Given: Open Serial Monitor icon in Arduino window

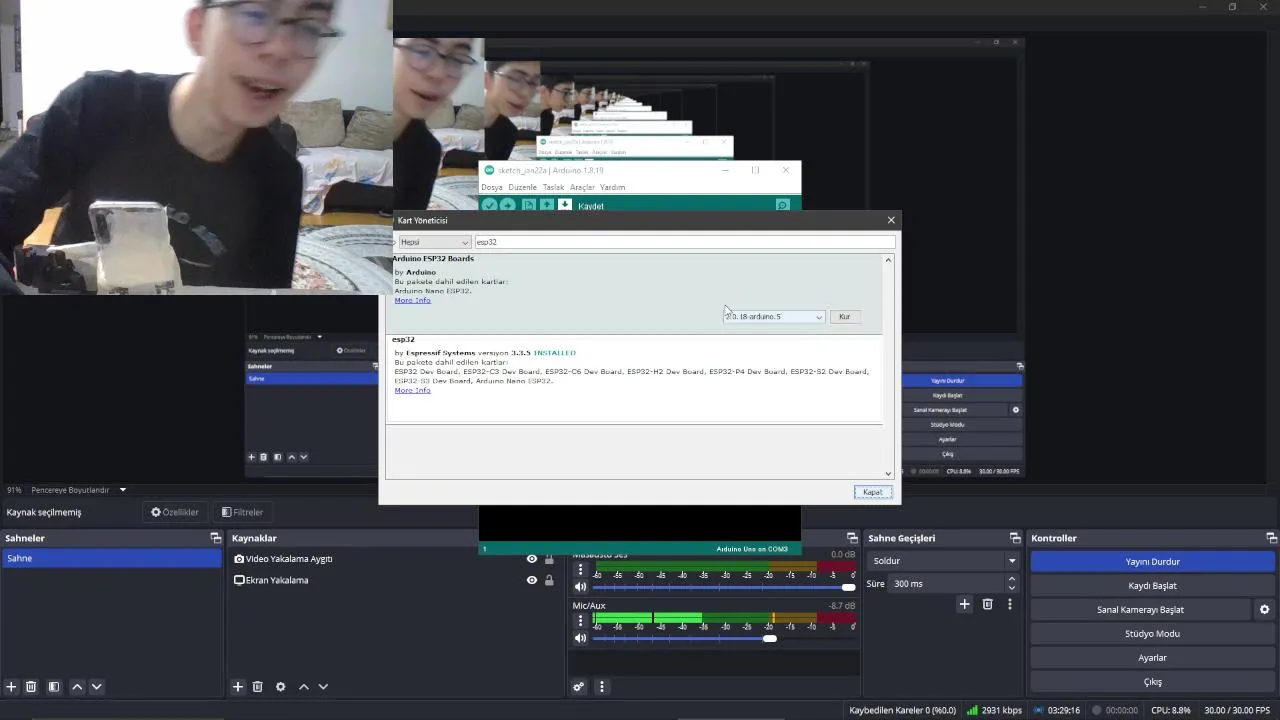Looking at the screenshot, I should pos(783,205).
